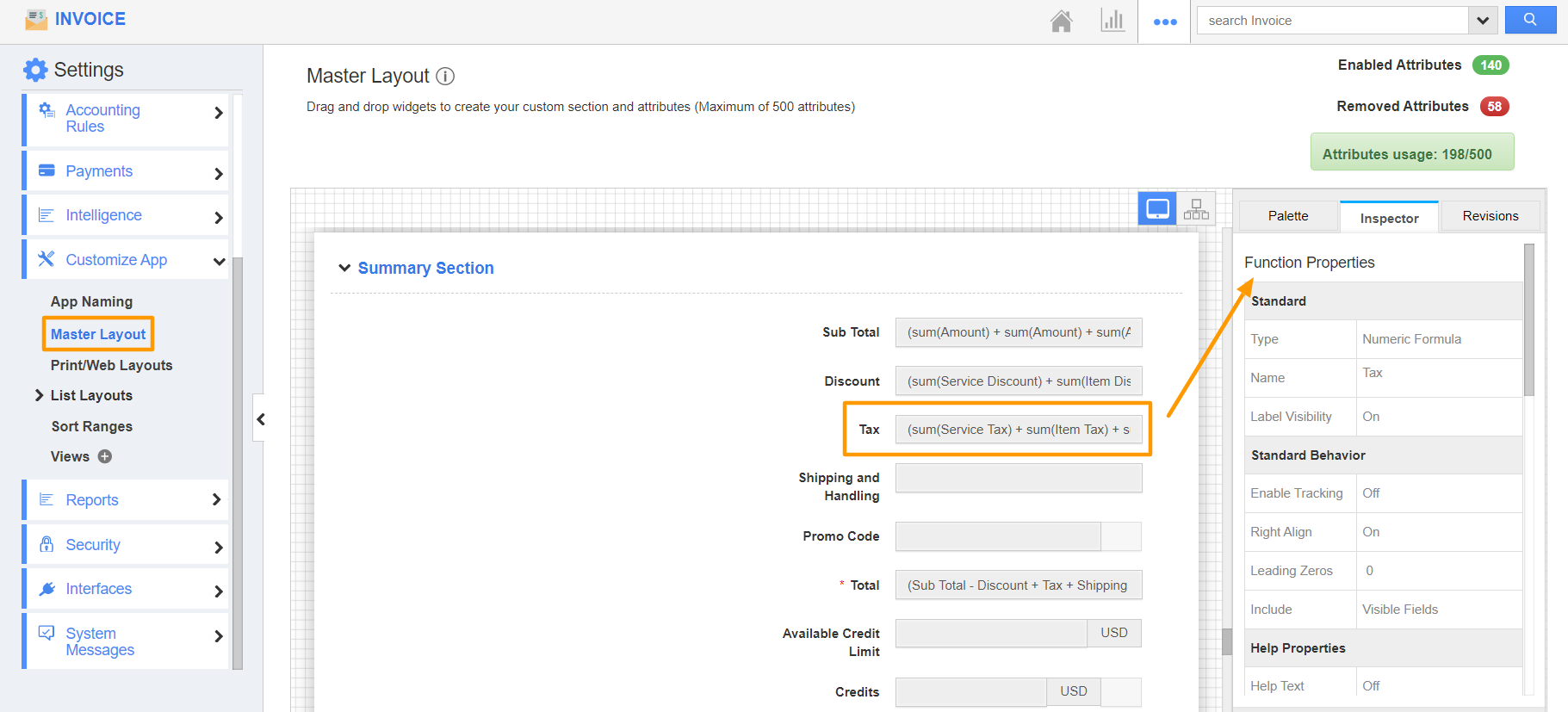Click the Inspector panel scrollbar

pos(1529,320)
